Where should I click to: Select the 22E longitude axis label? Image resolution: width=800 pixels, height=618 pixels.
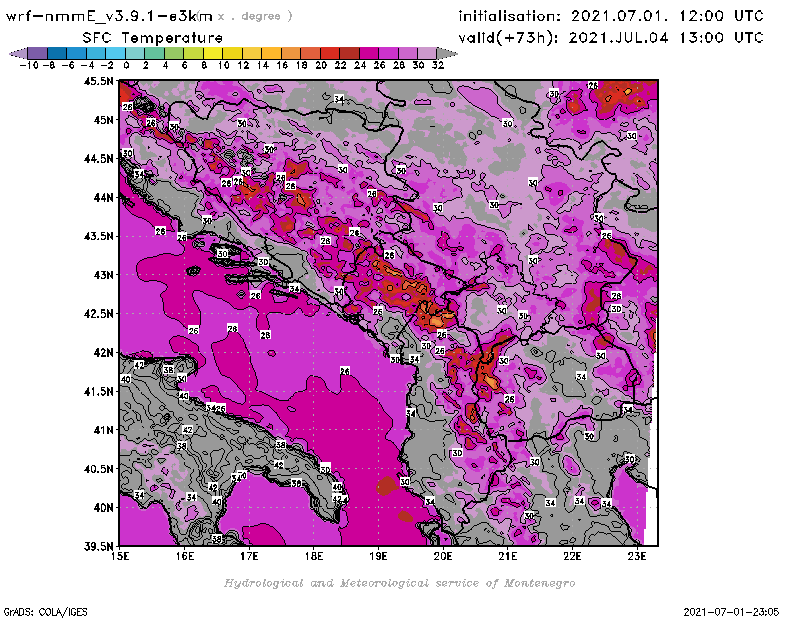click(572, 556)
